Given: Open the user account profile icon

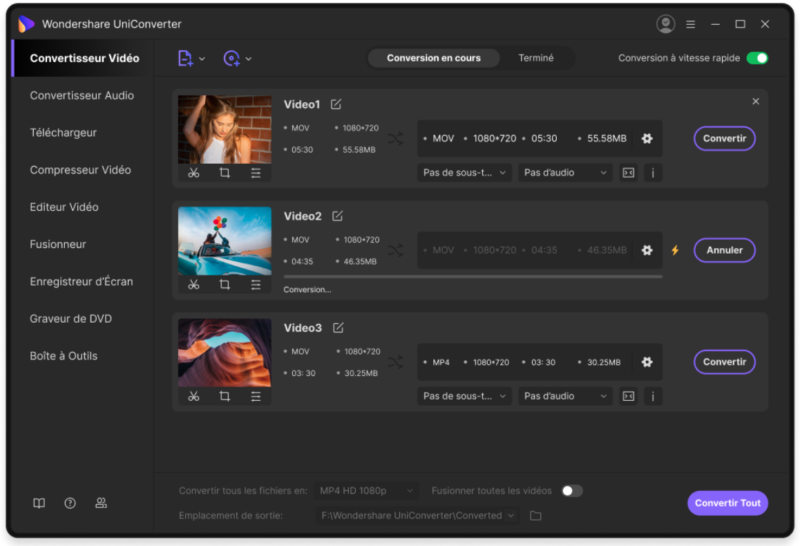Looking at the screenshot, I should (x=666, y=24).
